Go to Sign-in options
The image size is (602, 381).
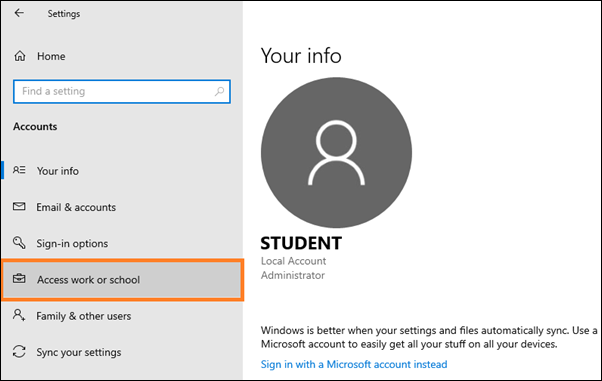pos(72,244)
